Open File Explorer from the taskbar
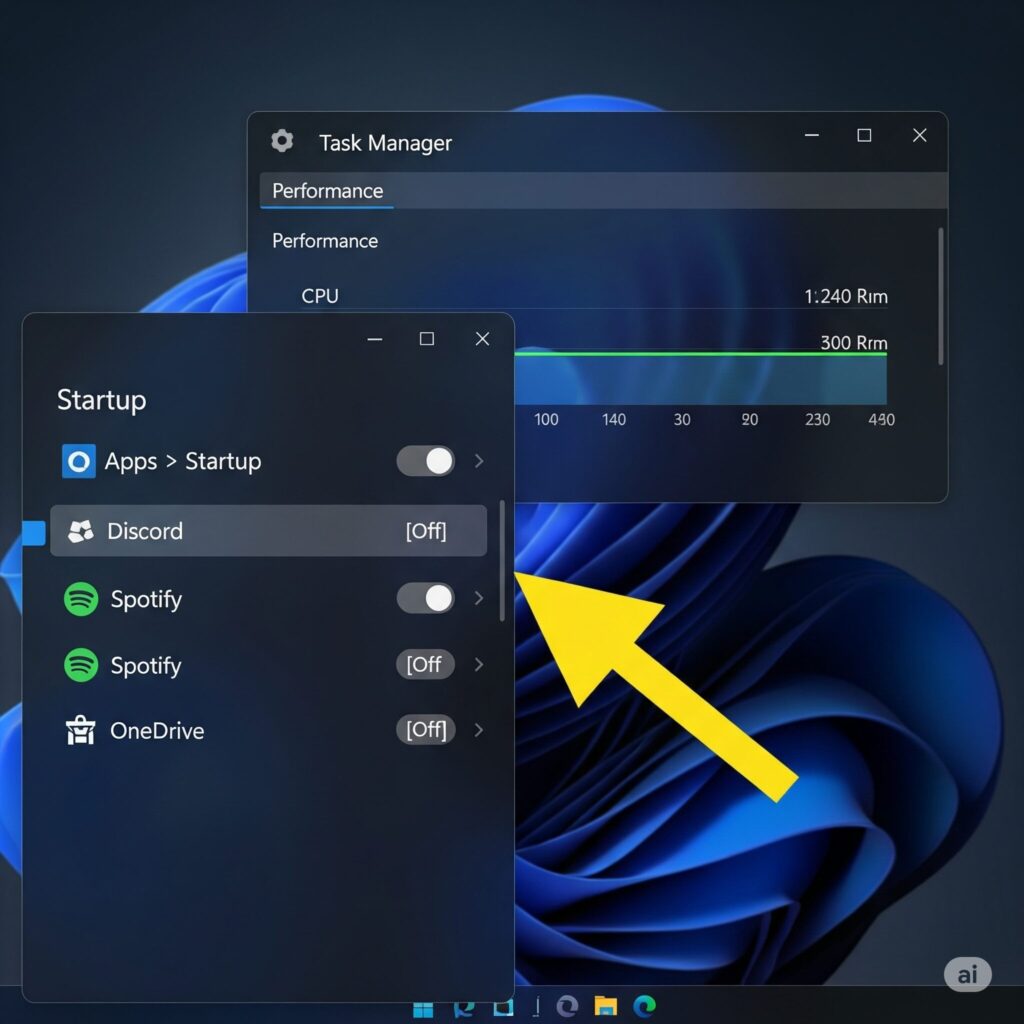Image resolution: width=1024 pixels, height=1024 pixels. pyautogui.click(x=605, y=1006)
